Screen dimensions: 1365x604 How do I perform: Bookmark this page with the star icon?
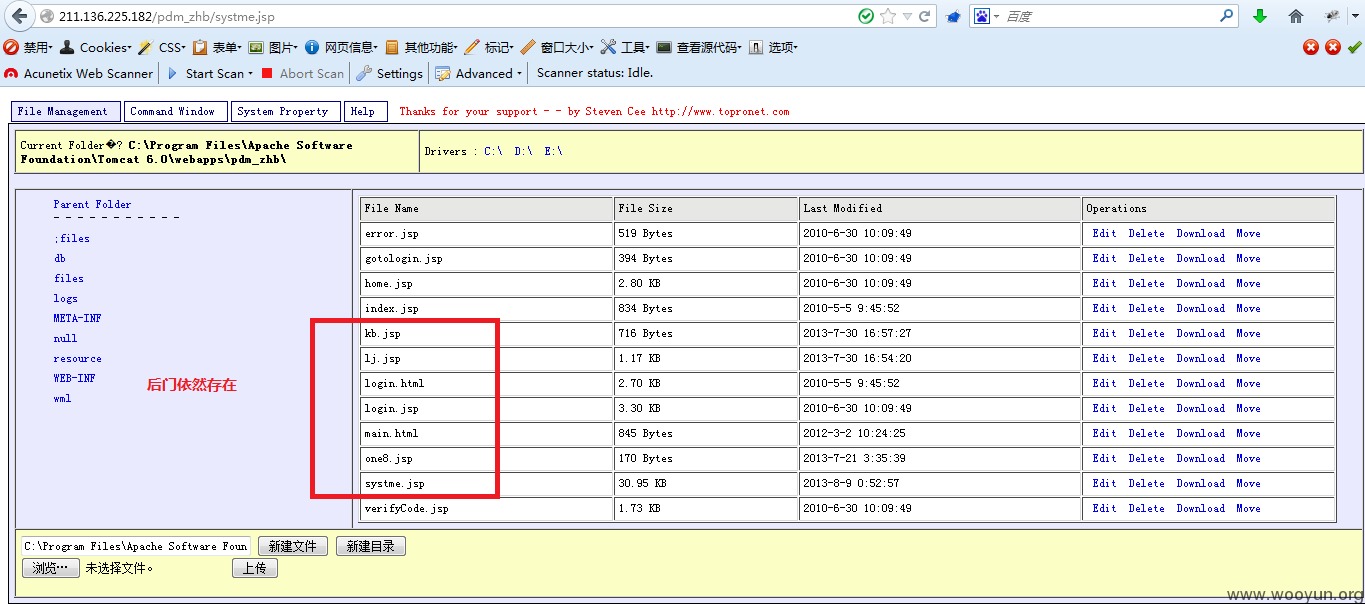tap(888, 16)
